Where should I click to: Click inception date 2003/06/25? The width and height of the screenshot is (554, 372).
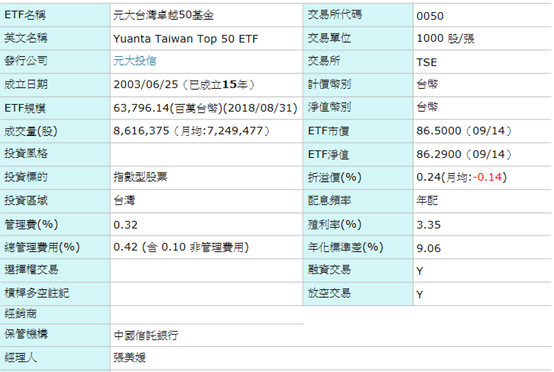coord(146,84)
